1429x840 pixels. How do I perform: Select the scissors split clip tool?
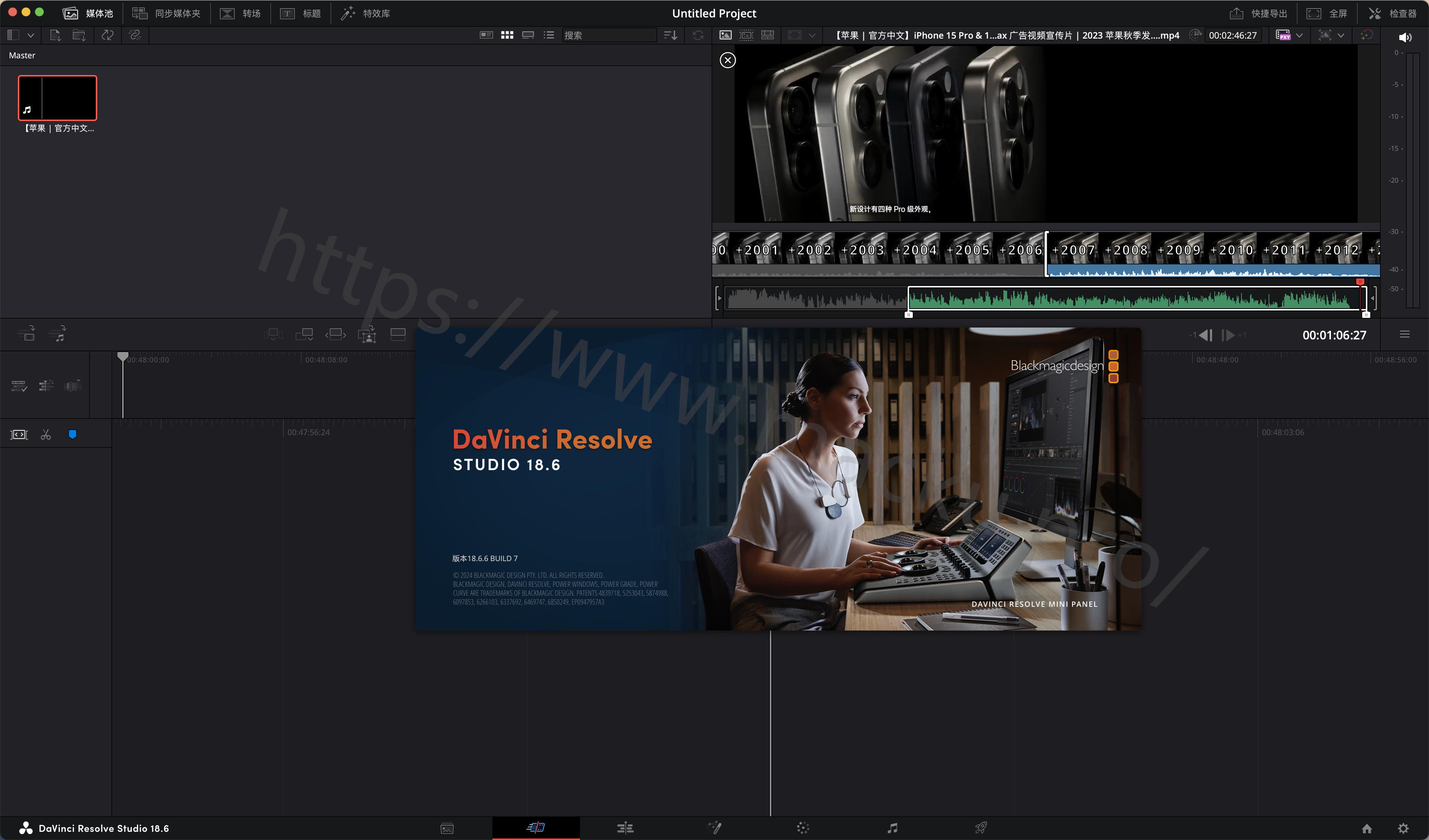46,434
